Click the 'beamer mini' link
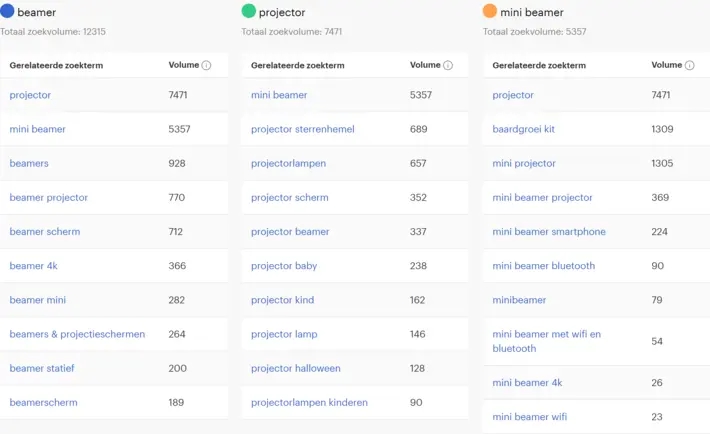Screen dimensions: 710x434 (x=38, y=300)
